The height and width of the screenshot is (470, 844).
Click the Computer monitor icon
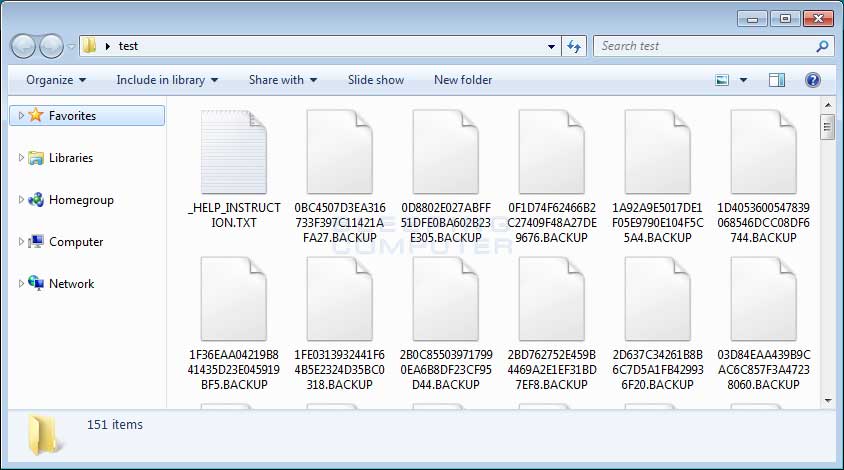coord(36,242)
